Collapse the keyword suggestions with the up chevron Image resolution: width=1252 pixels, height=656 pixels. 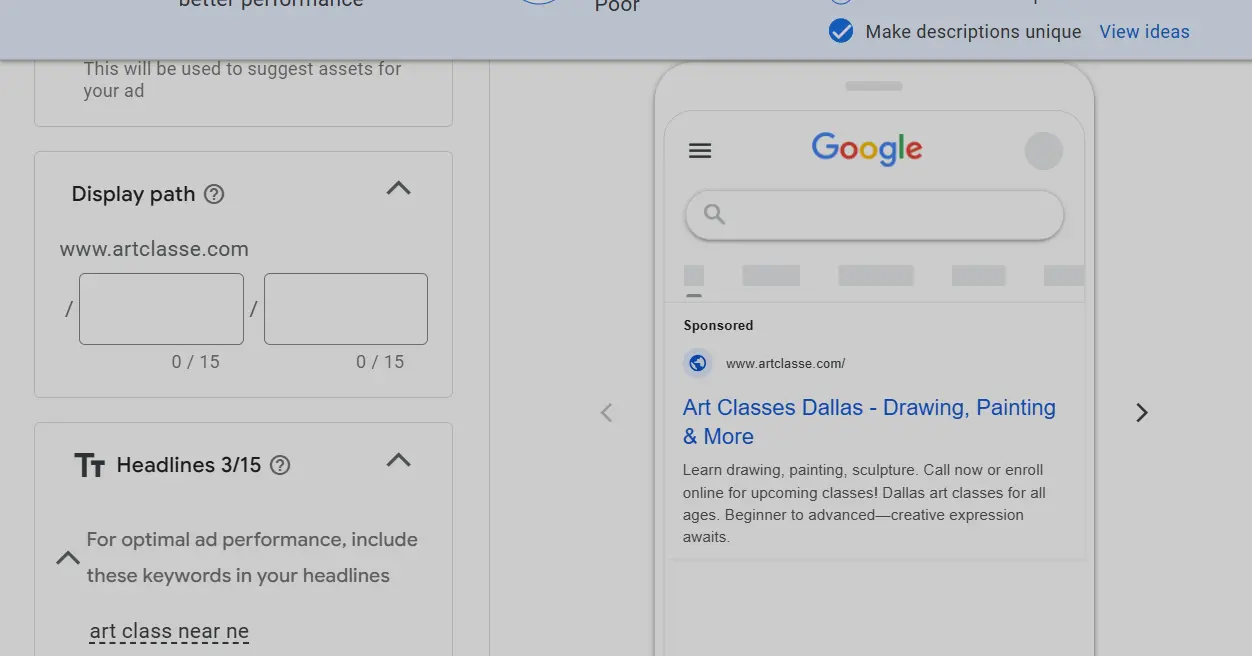tap(68, 558)
